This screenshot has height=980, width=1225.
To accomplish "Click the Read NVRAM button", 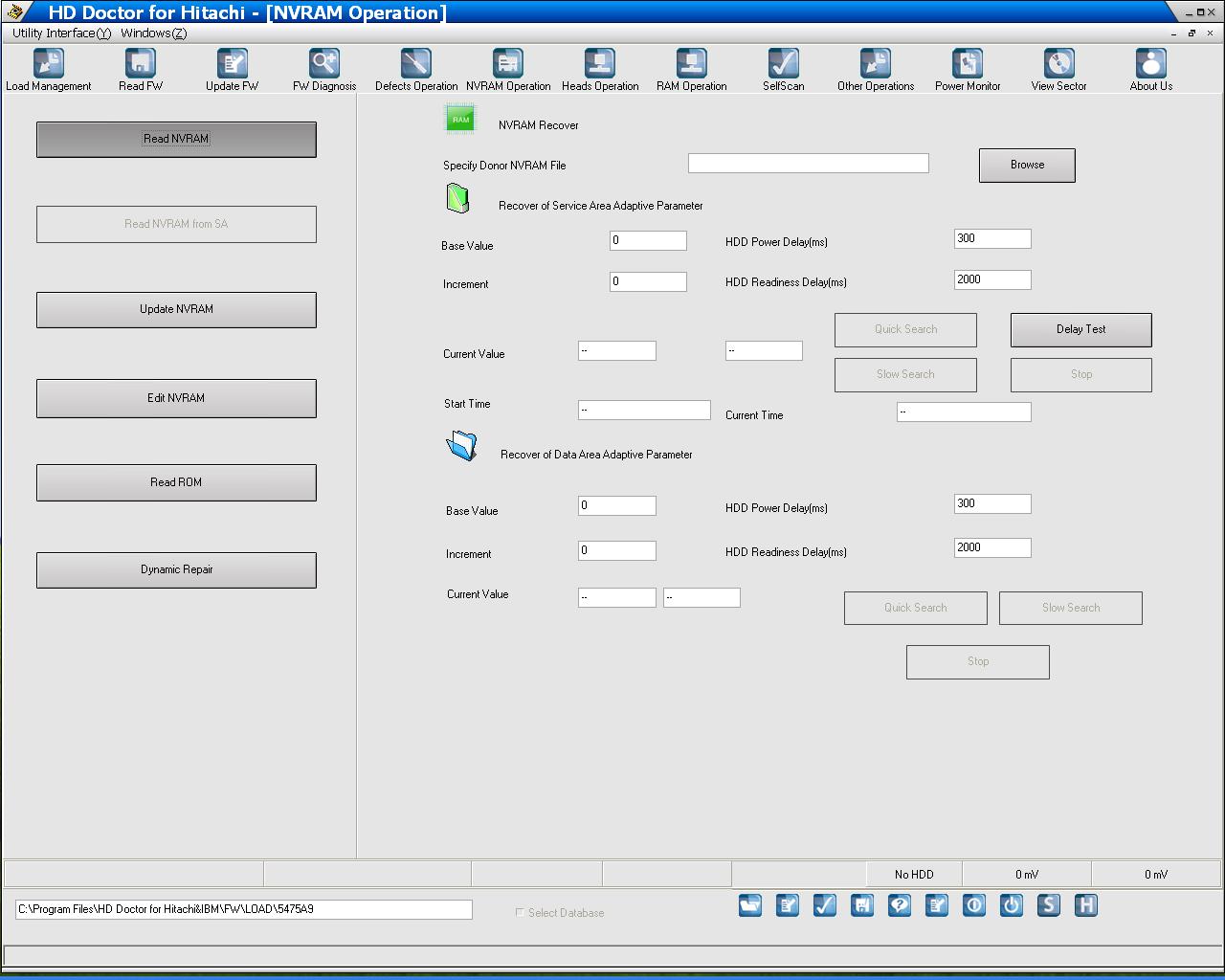I will (176, 139).
